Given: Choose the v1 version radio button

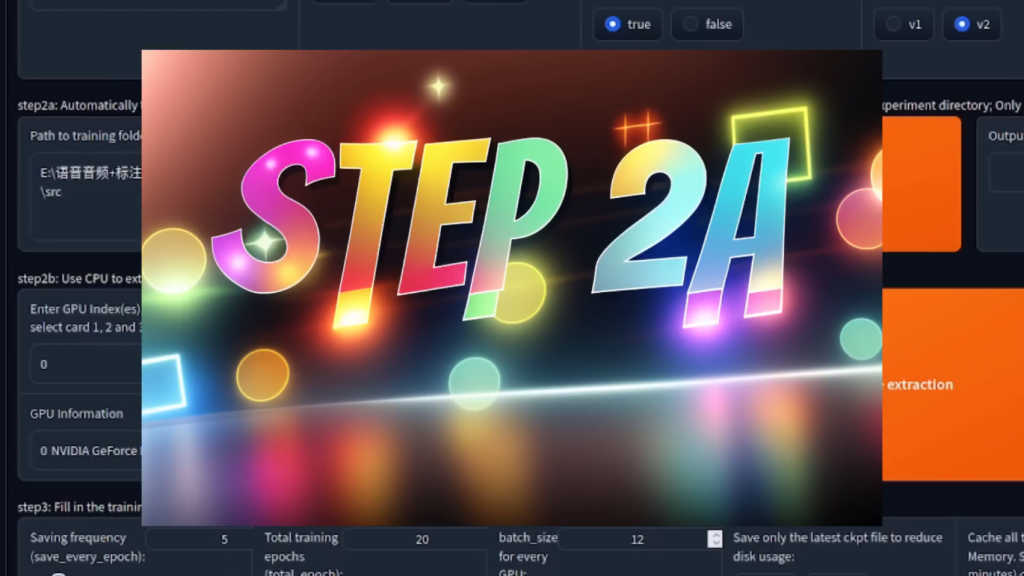Looking at the screenshot, I should (903, 24).
